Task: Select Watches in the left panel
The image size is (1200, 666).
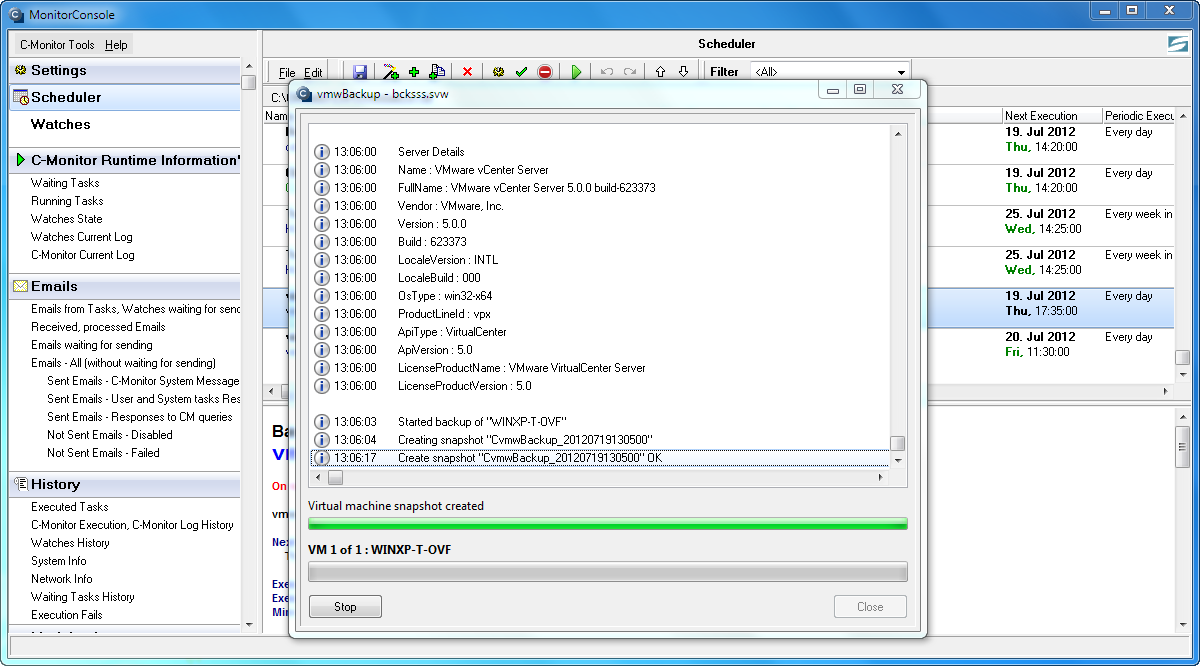Action: point(60,124)
